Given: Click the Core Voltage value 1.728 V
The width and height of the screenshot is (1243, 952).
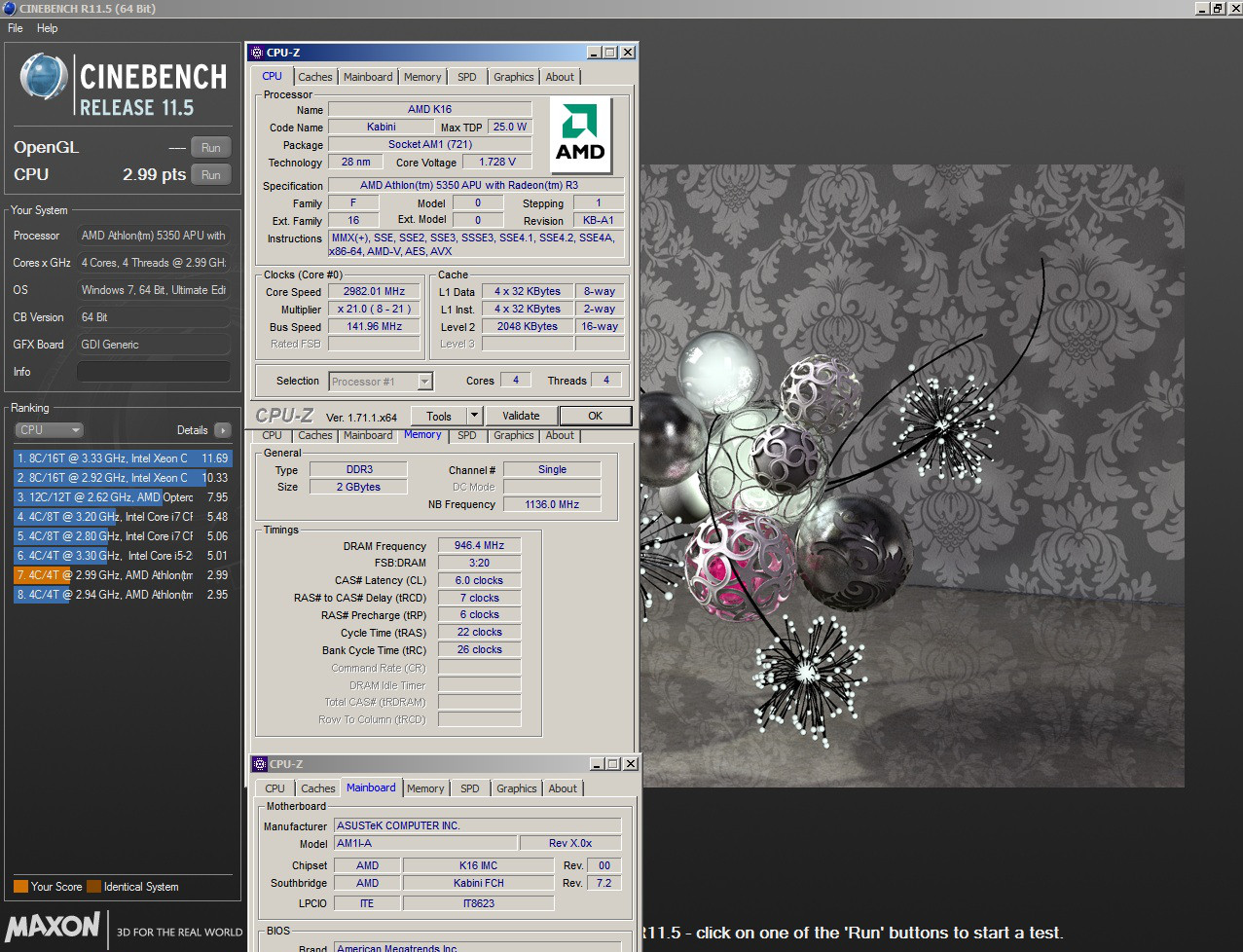Looking at the screenshot, I should pos(497,162).
